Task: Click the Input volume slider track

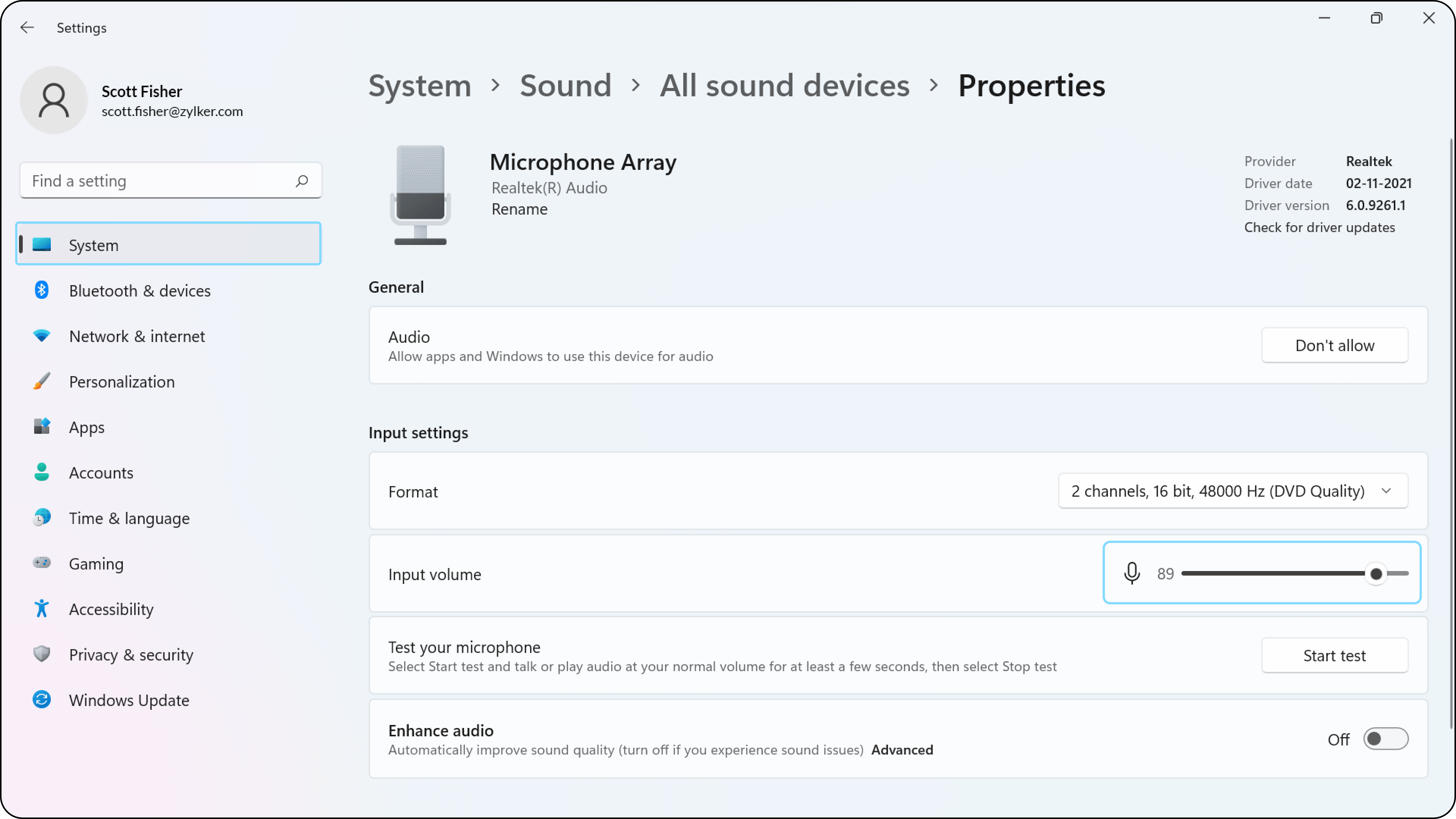Action: pyautogui.click(x=1272, y=573)
